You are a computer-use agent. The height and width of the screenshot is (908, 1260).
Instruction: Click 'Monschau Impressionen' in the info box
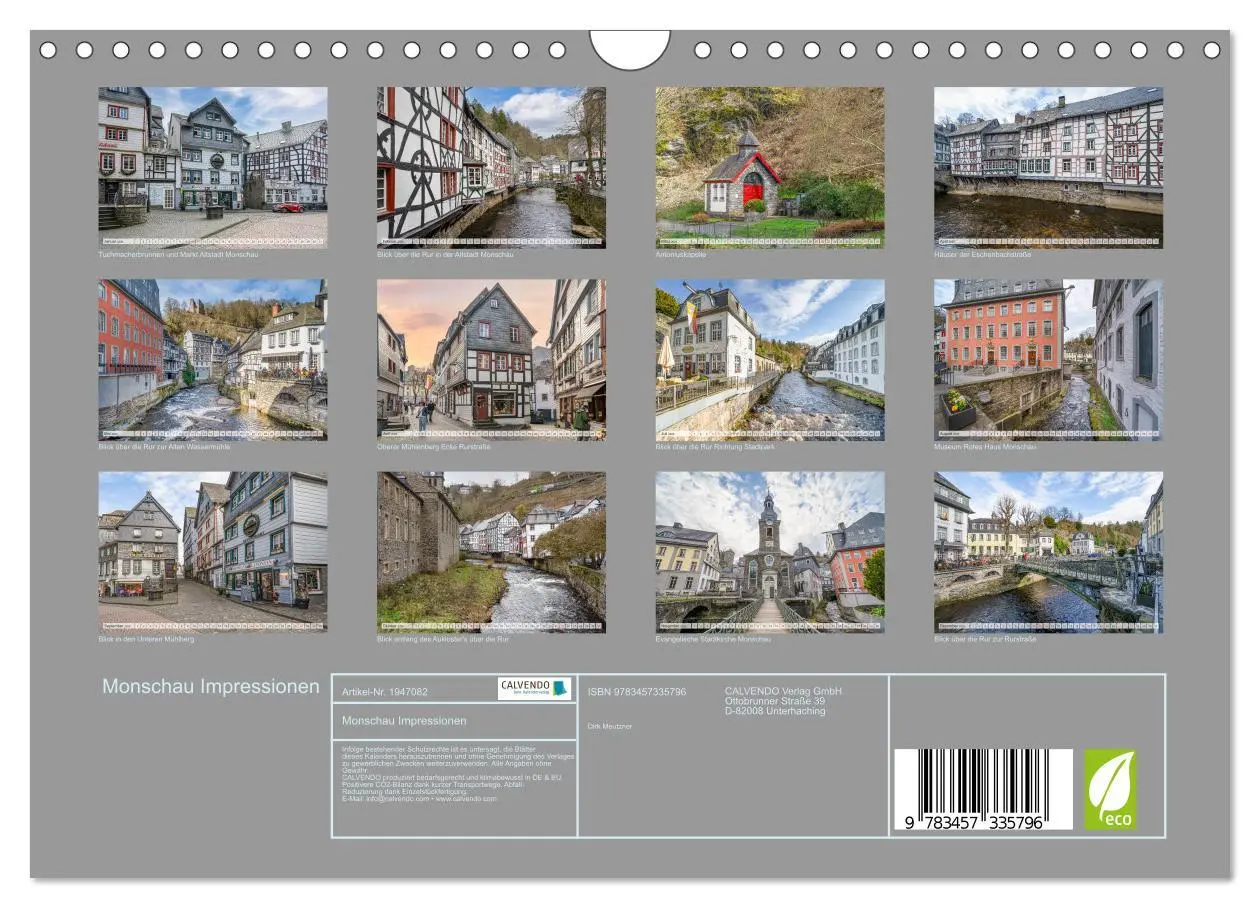click(x=404, y=720)
